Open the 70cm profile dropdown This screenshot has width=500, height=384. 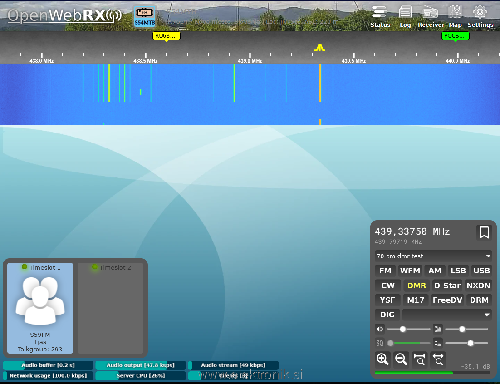tap(433, 256)
